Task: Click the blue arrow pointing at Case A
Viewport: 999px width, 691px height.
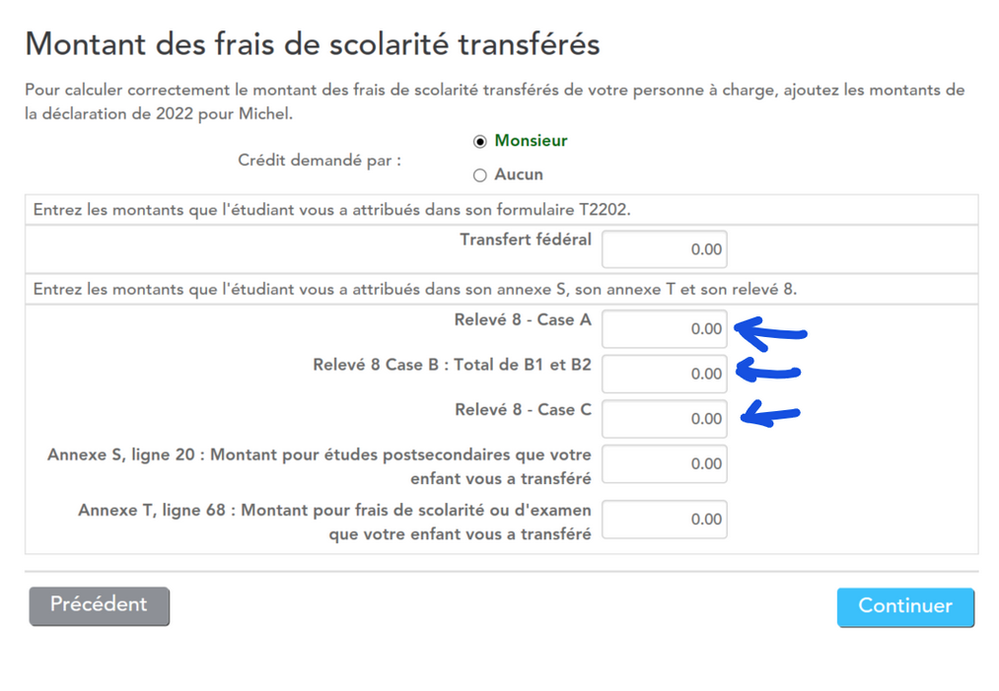Action: [x=770, y=334]
